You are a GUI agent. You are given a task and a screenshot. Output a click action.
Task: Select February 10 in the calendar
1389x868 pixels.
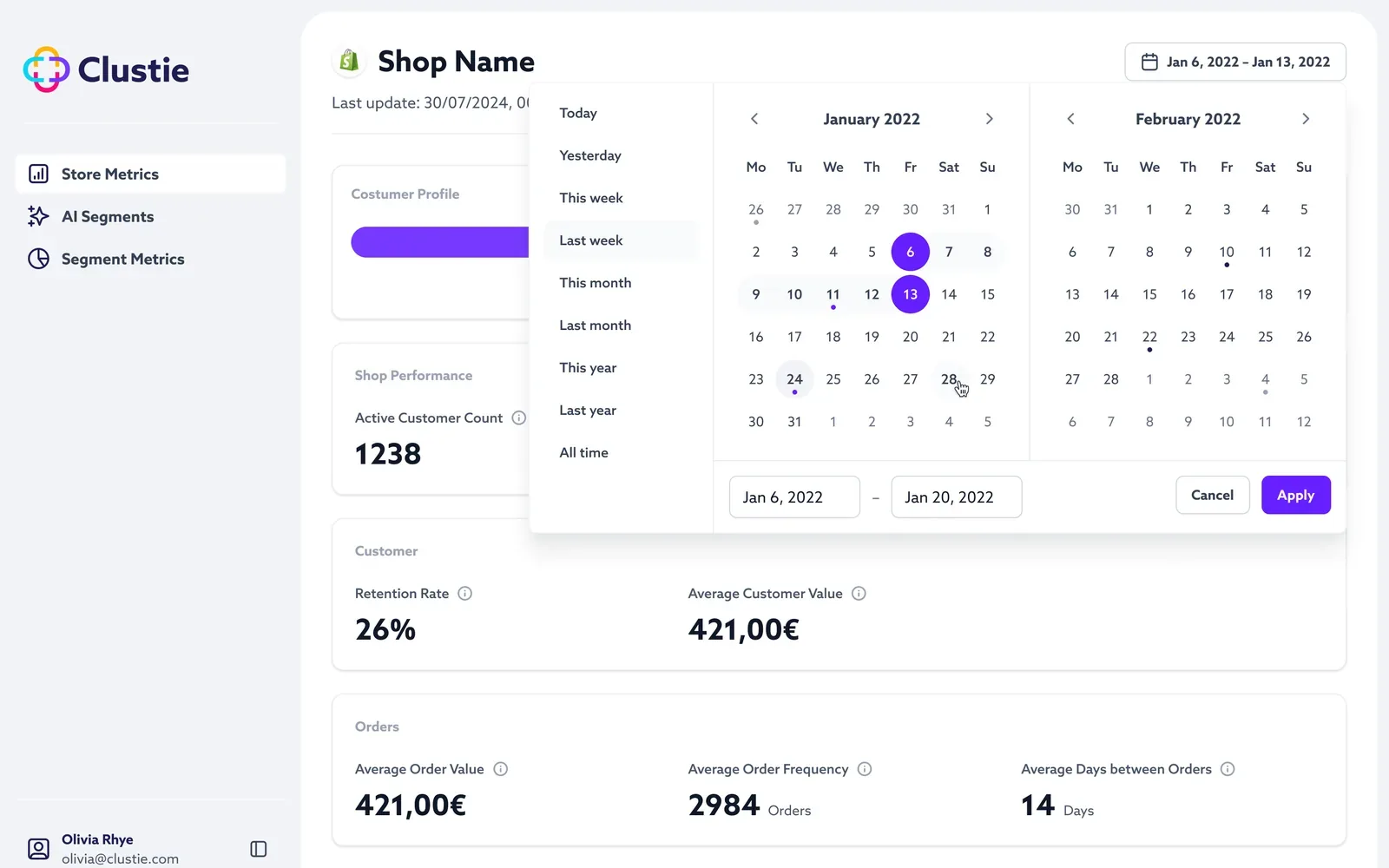1227,252
